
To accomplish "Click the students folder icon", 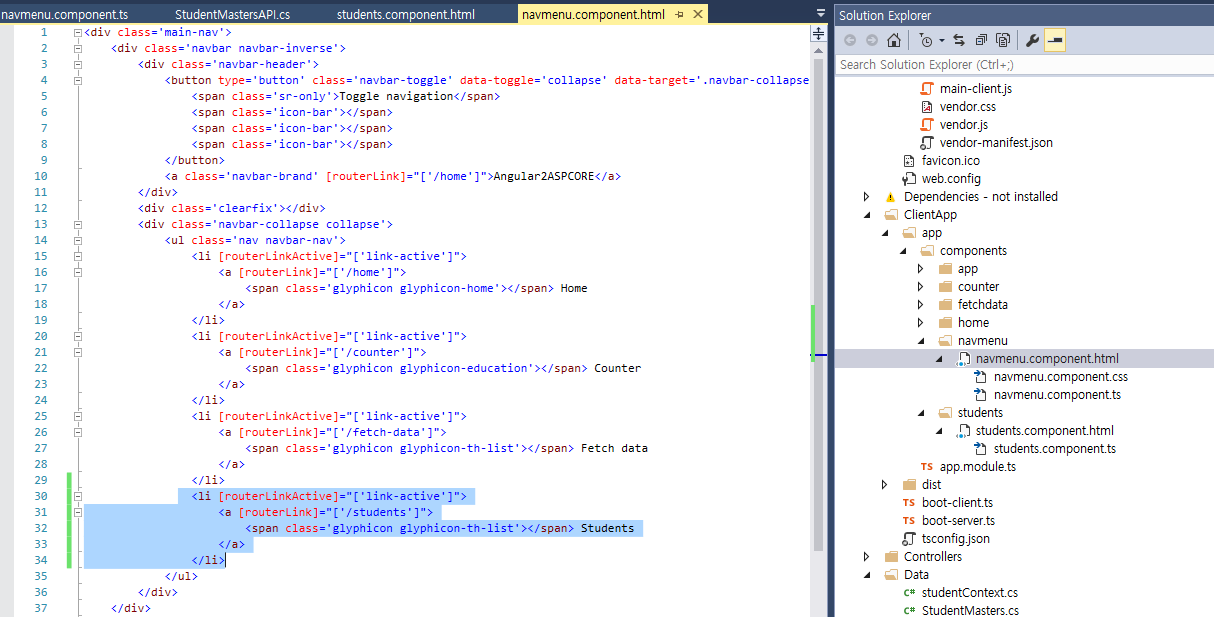I will 945,413.
